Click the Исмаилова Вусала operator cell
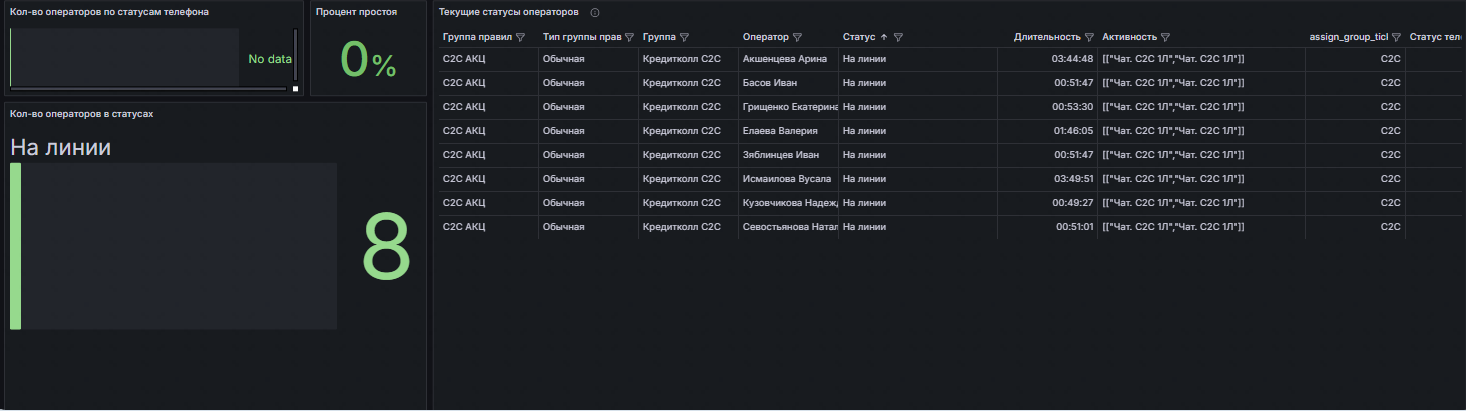The image size is (1466, 411). (x=787, y=179)
